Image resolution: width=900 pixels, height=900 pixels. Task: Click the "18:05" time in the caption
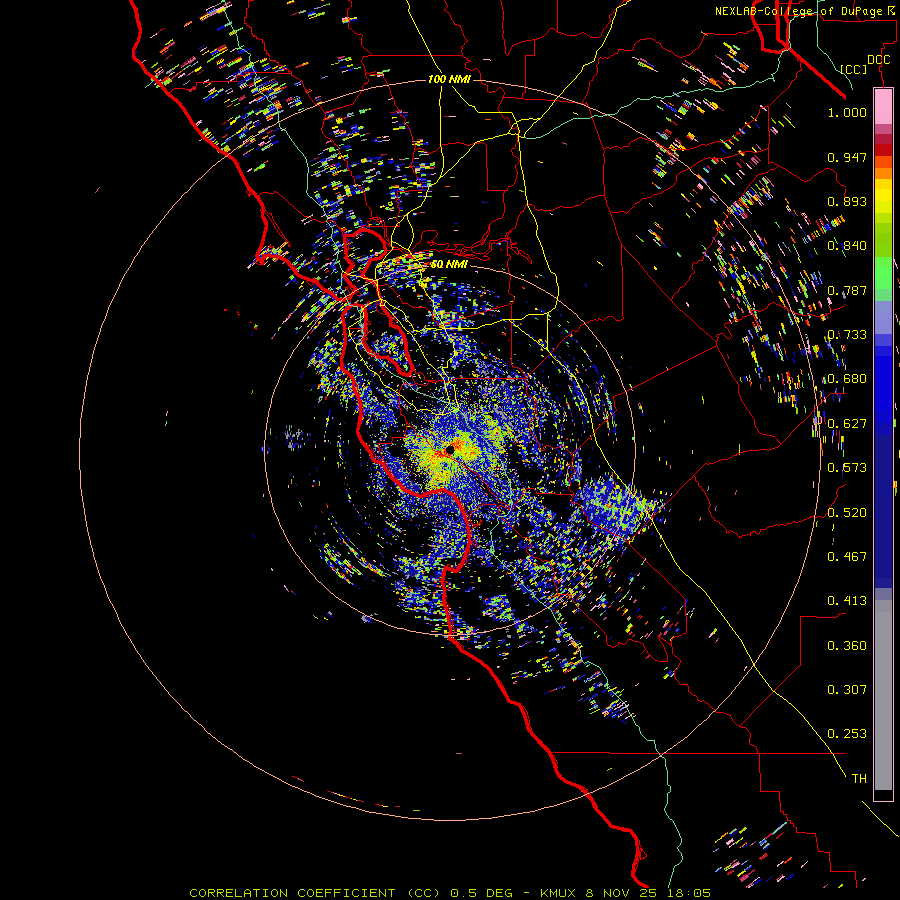pos(691,893)
